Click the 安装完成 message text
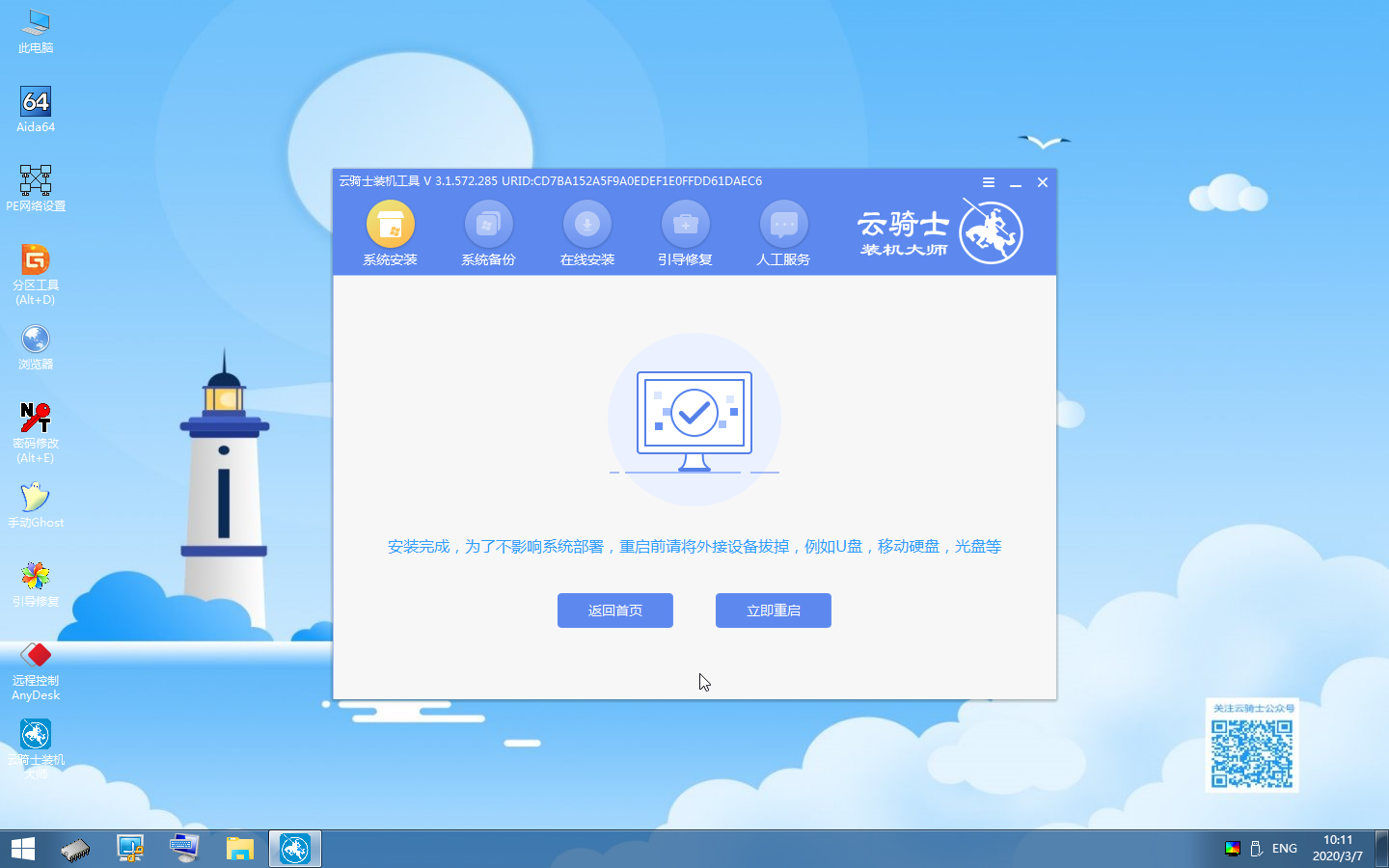The width and height of the screenshot is (1389, 868). 694,547
